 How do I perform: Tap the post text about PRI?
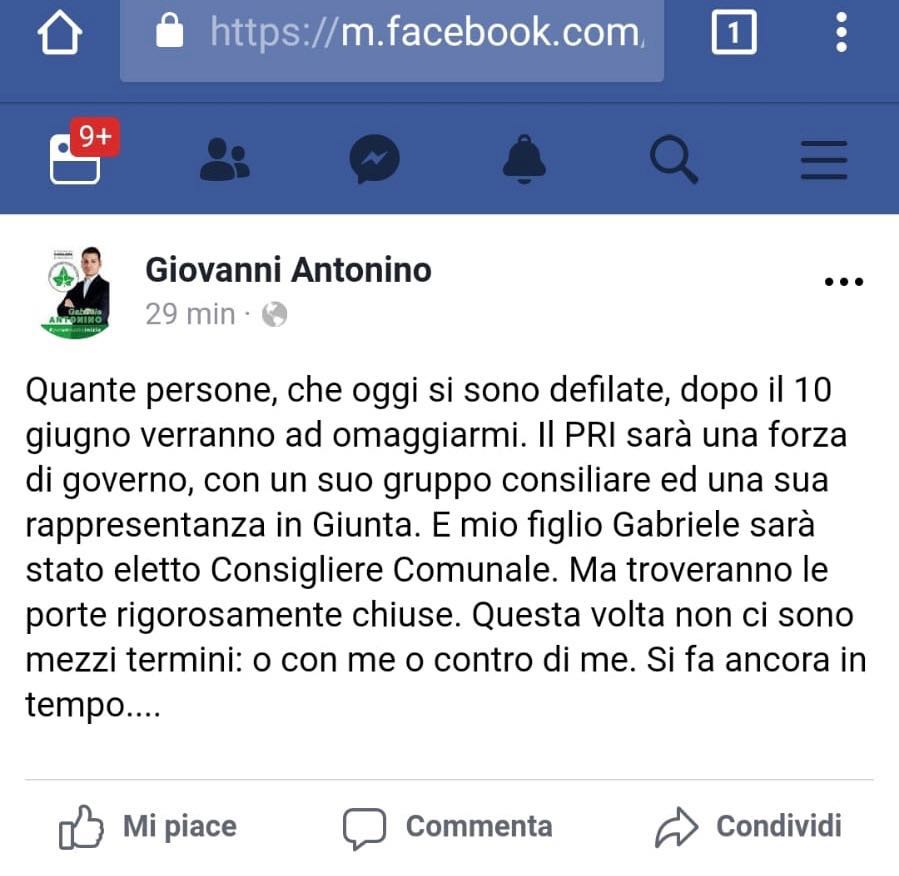(x=446, y=548)
